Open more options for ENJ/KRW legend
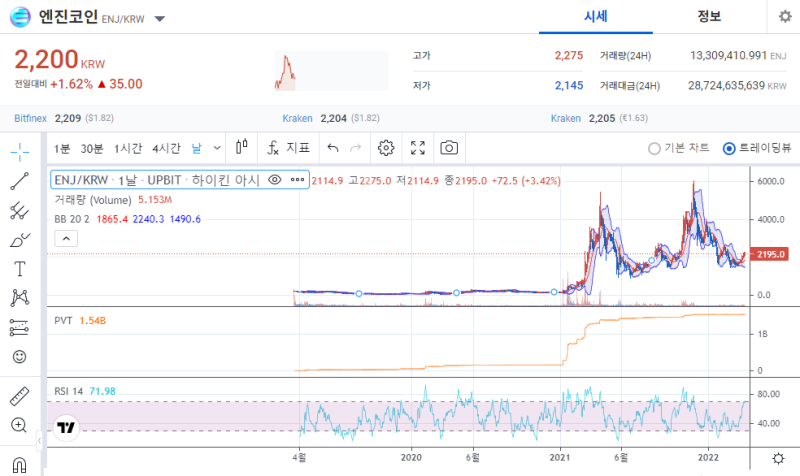 click(297, 180)
